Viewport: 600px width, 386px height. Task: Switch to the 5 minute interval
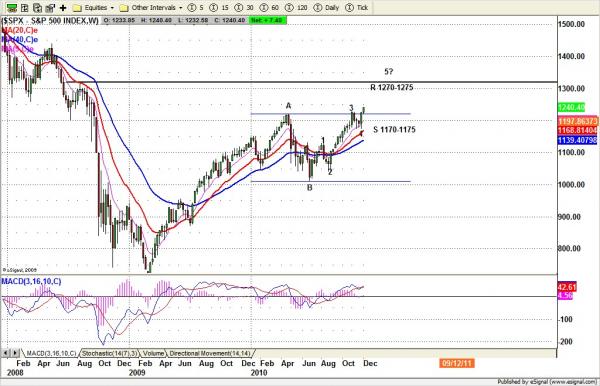click(x=196, y=8)
